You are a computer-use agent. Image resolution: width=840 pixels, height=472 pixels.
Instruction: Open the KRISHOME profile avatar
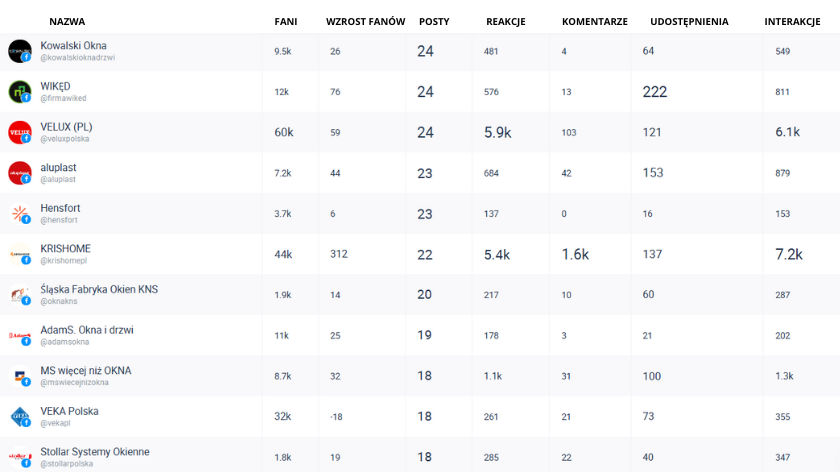coord(20,254)
